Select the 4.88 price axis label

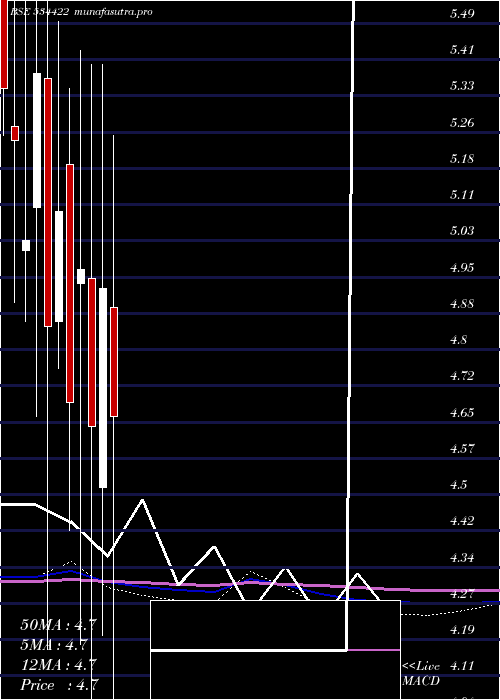click(x=462, y=304)
